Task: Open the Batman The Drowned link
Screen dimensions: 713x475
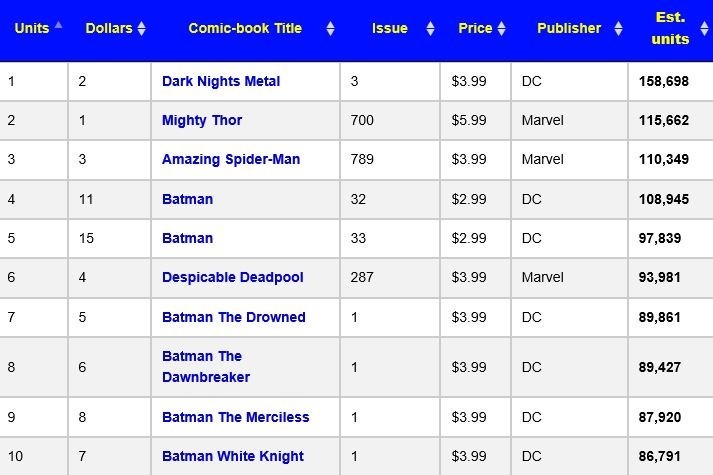Action: pos(234,317)
